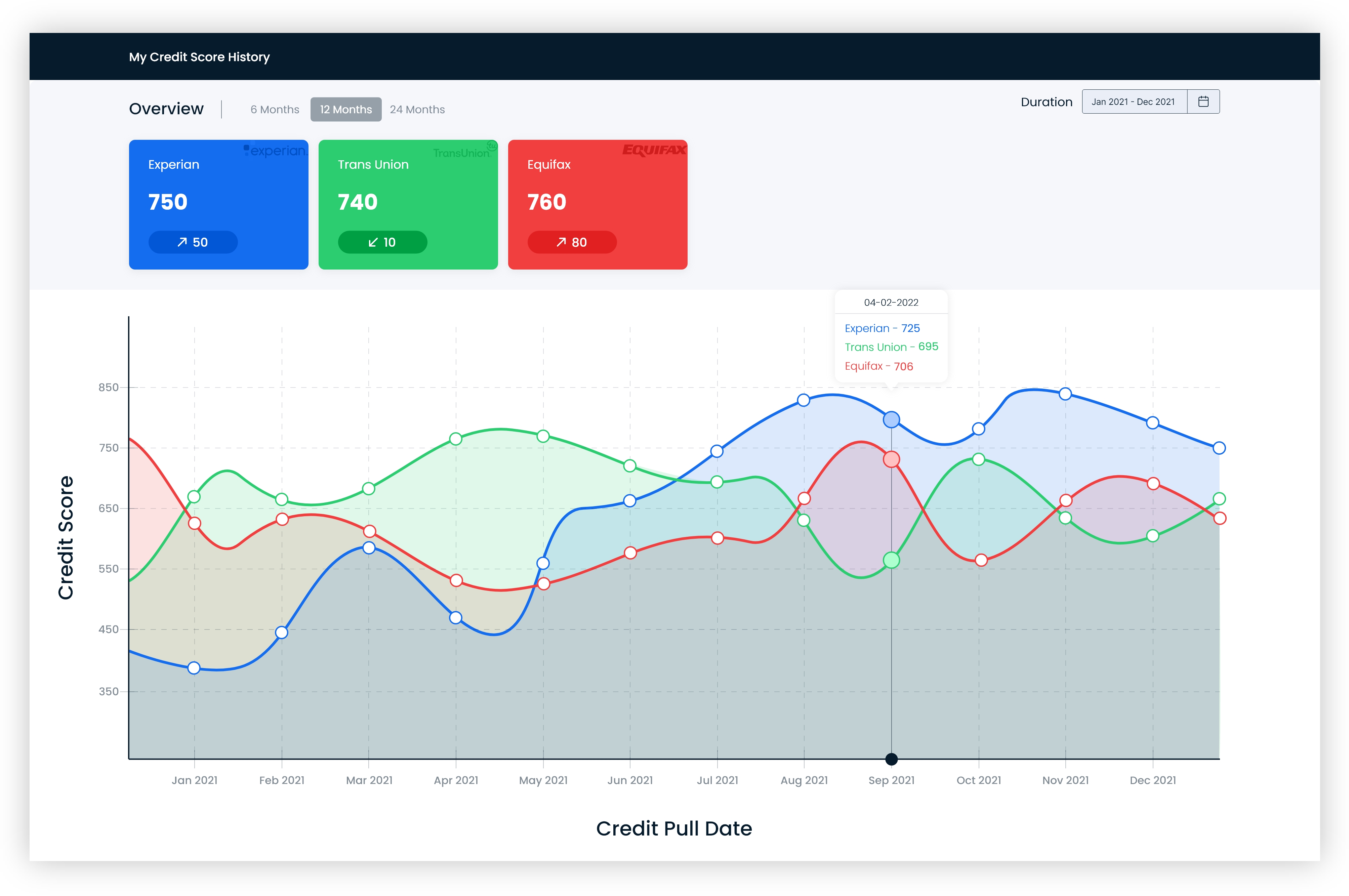The height and width of the screenshot is (896, 1349).
Task: Click the up-arrow 80 badge on the Equifax card
Action: [x=571, y=242]
